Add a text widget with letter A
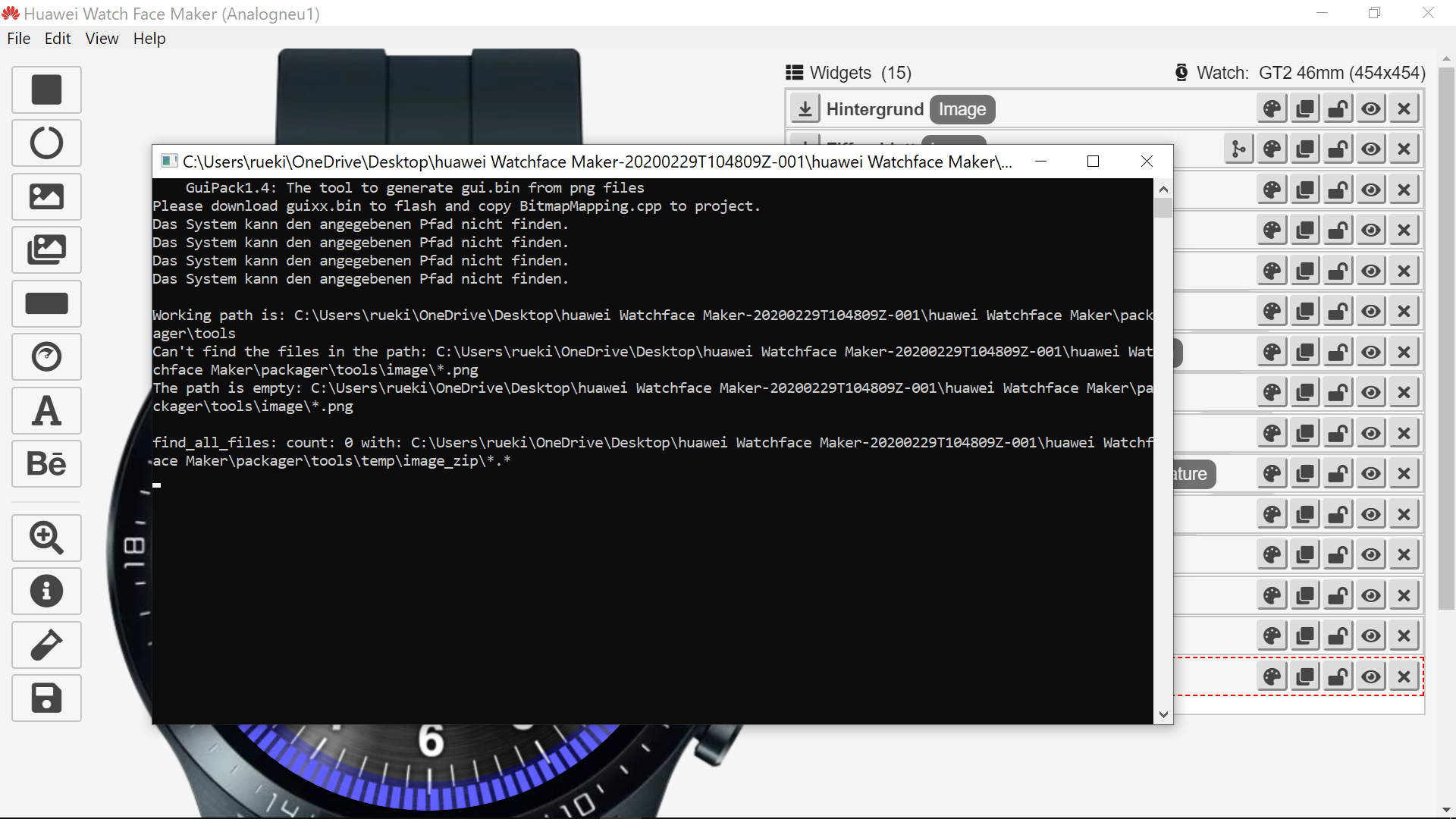 pos(46,410)
